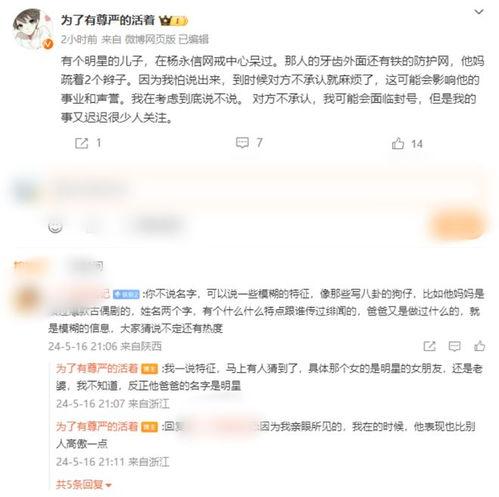The height and width of the screenshot is (497, 499).
Task: Click the blue badge beside the commenter name
Action: pyautogui.click(x=126, y=294)
